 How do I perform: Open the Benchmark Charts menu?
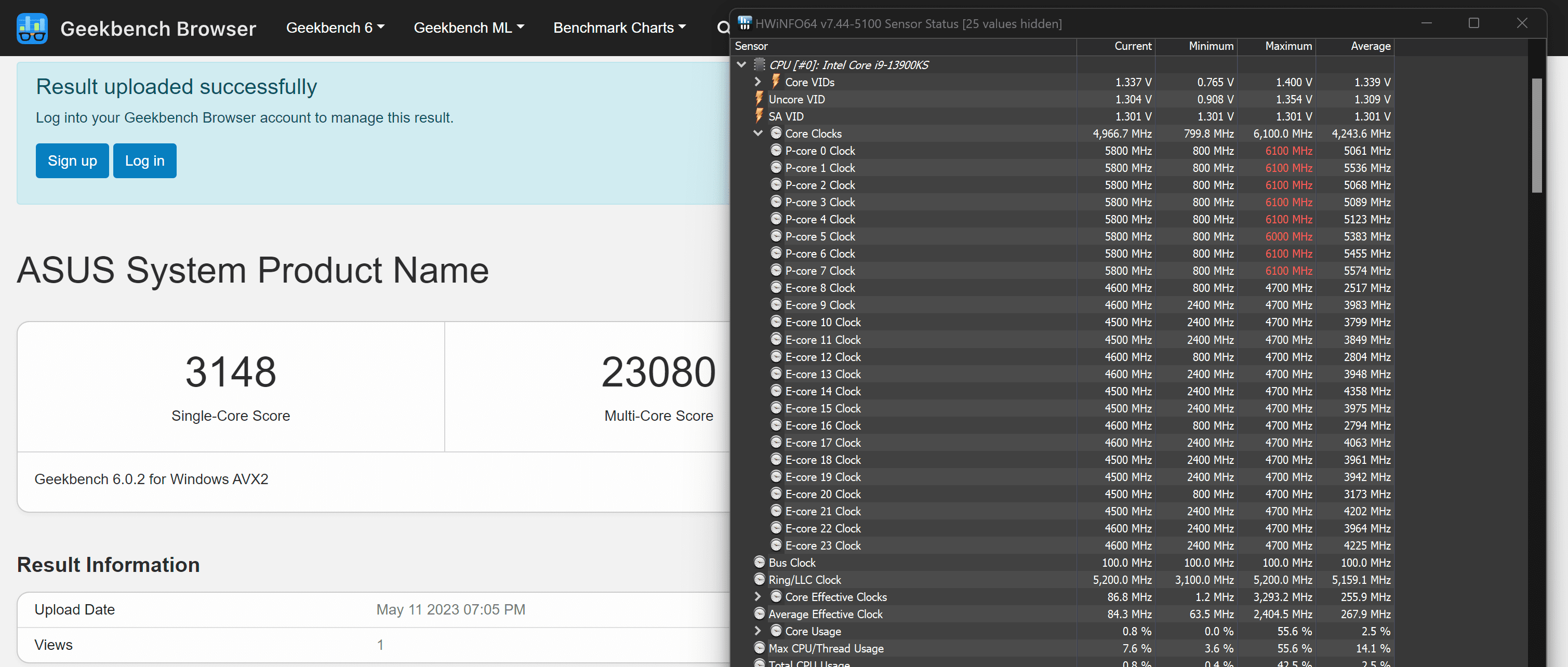click(x=619, y=28)
